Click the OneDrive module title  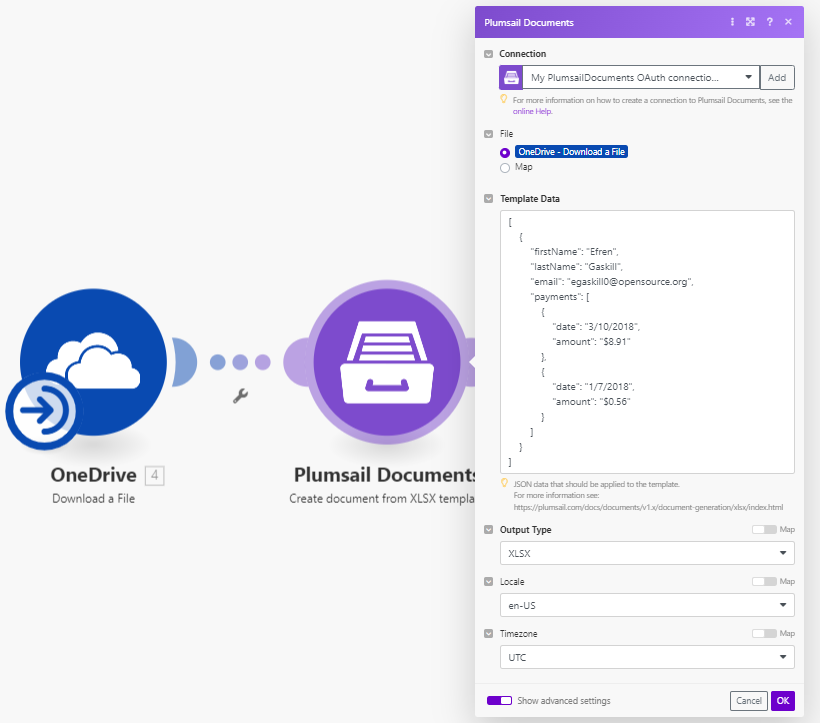click(94, 475)
